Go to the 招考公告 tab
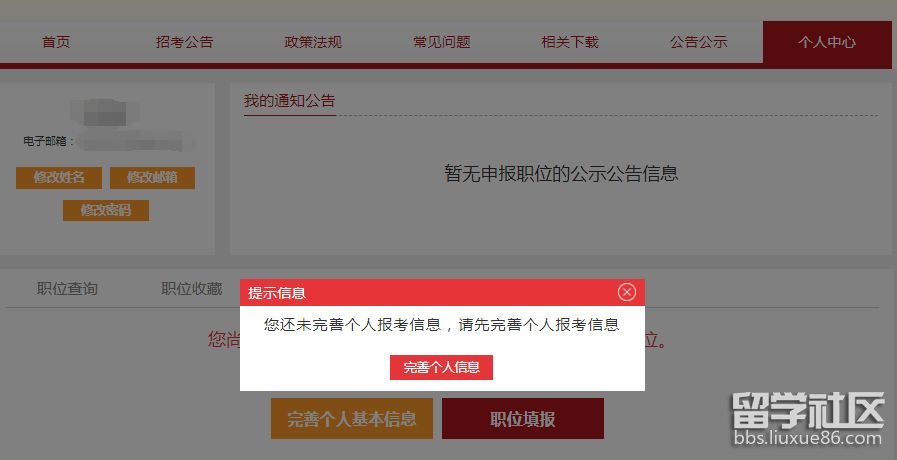 184,42
